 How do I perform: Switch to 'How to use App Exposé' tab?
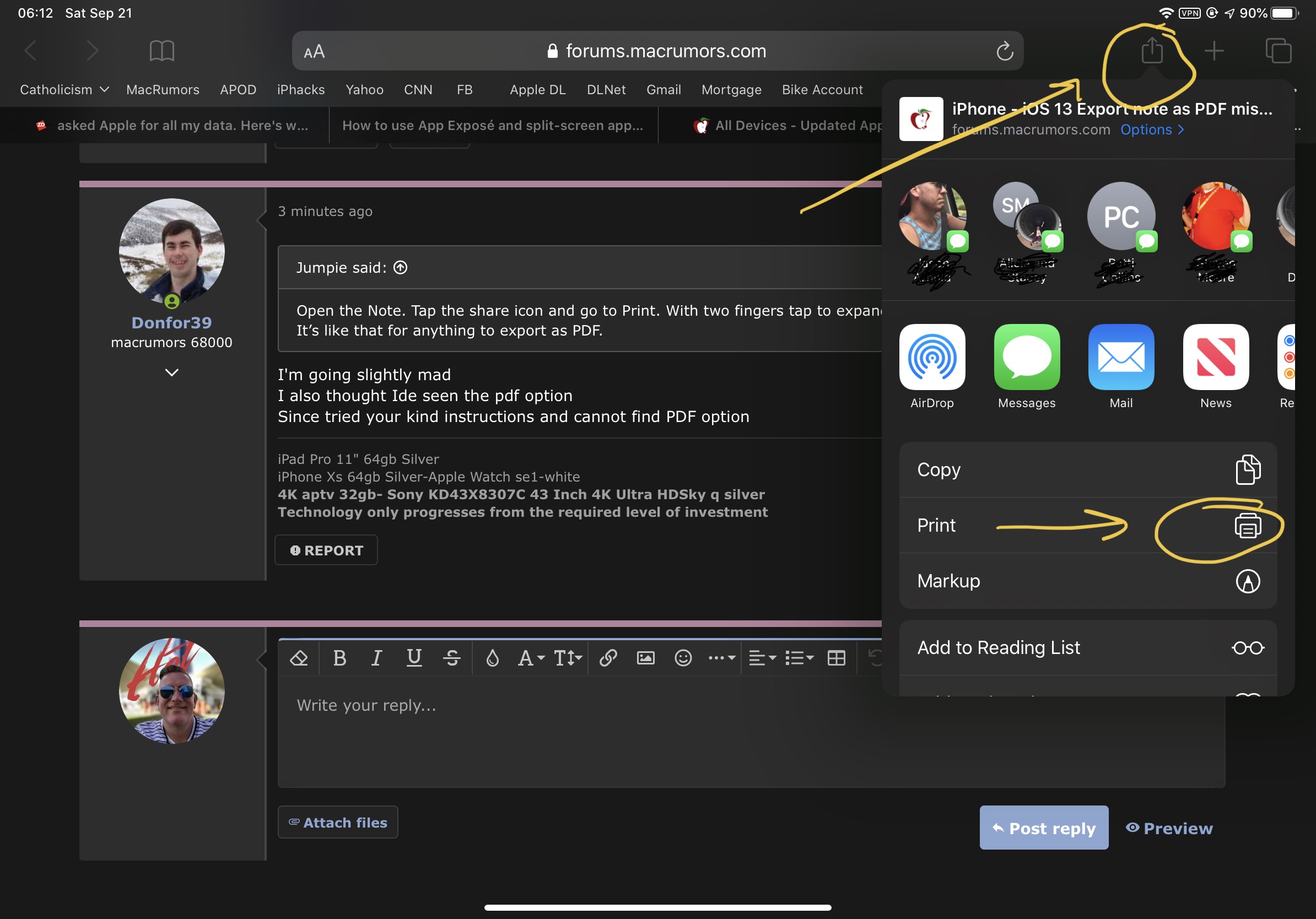click(x=494, y=126)
